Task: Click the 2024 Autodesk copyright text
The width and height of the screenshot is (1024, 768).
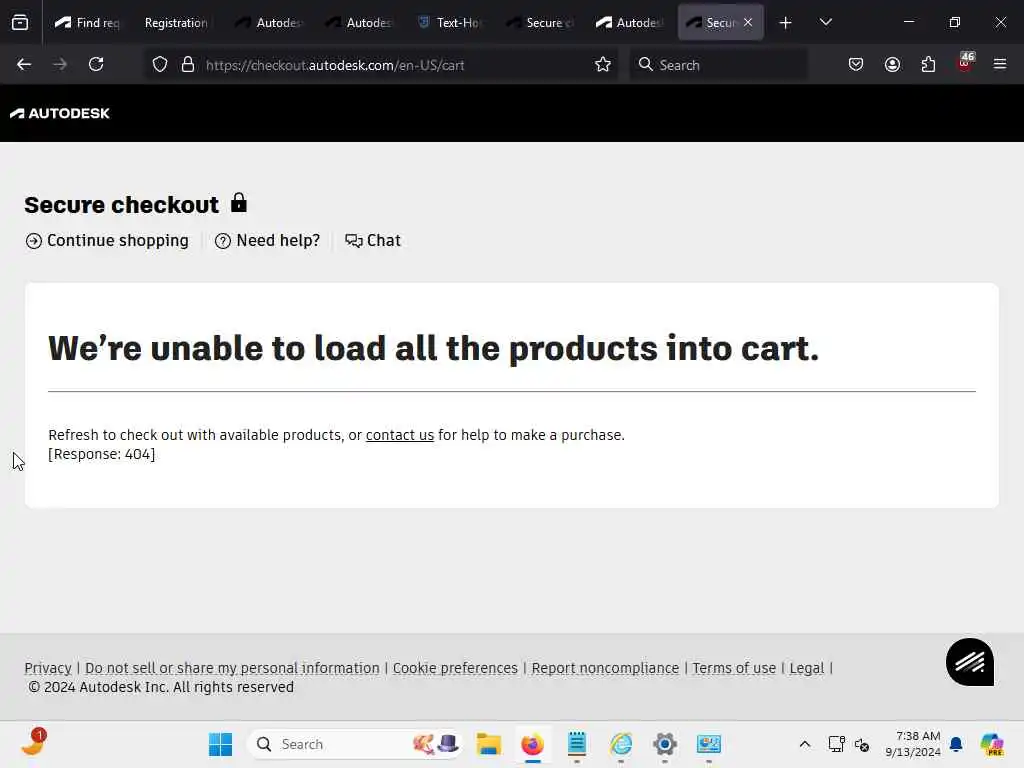Action: click(x=161, y=687)
